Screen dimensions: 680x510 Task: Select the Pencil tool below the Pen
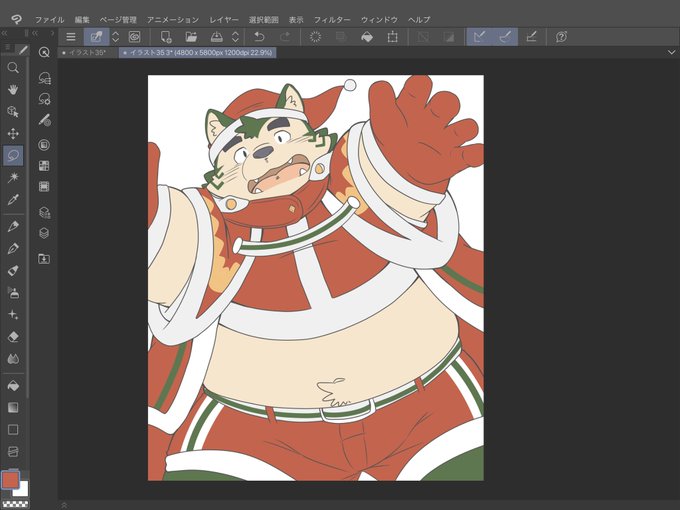(13, 248)
